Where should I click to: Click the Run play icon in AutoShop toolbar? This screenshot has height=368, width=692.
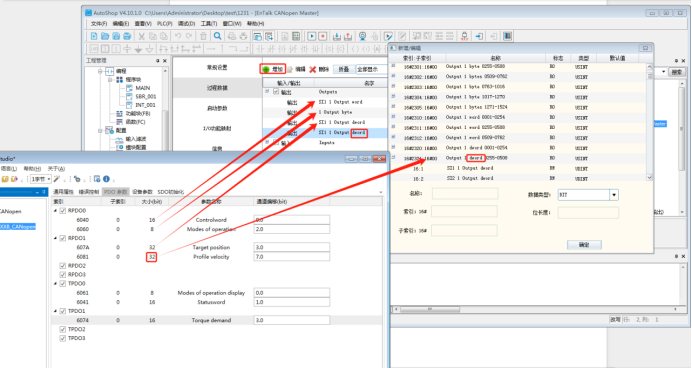312,36
